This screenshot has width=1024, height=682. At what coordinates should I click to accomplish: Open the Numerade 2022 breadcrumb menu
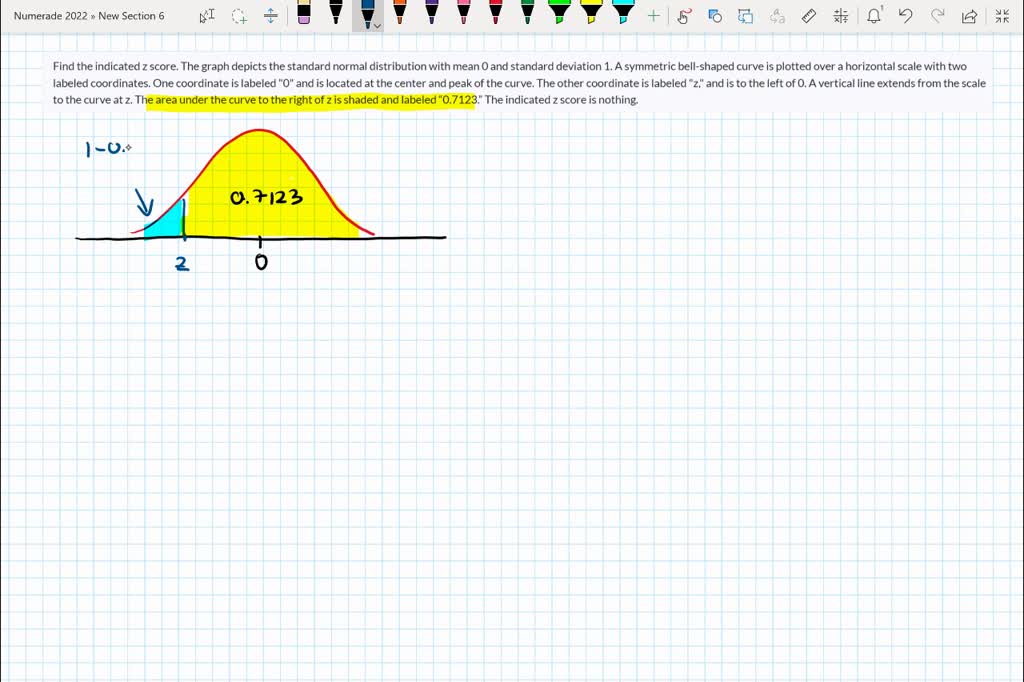(48, 15)
